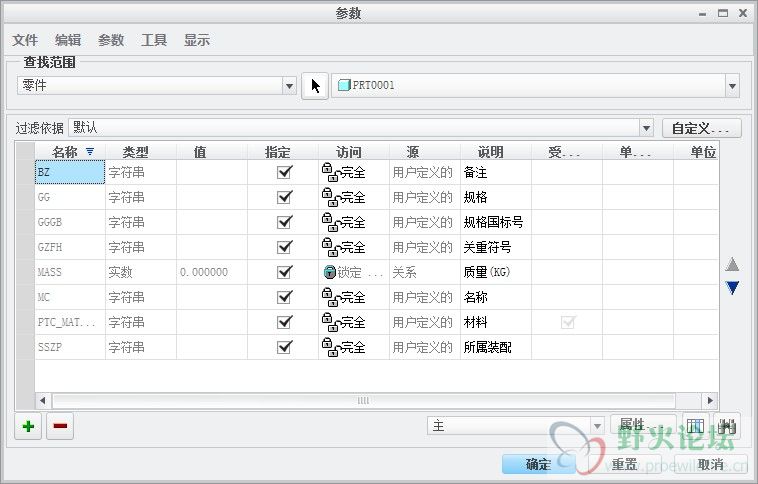Viewport: 758px width, 484px height.
Task: Click the lock access icon in SSZP row
Action: pyautogui.click(x=330, y=347)
